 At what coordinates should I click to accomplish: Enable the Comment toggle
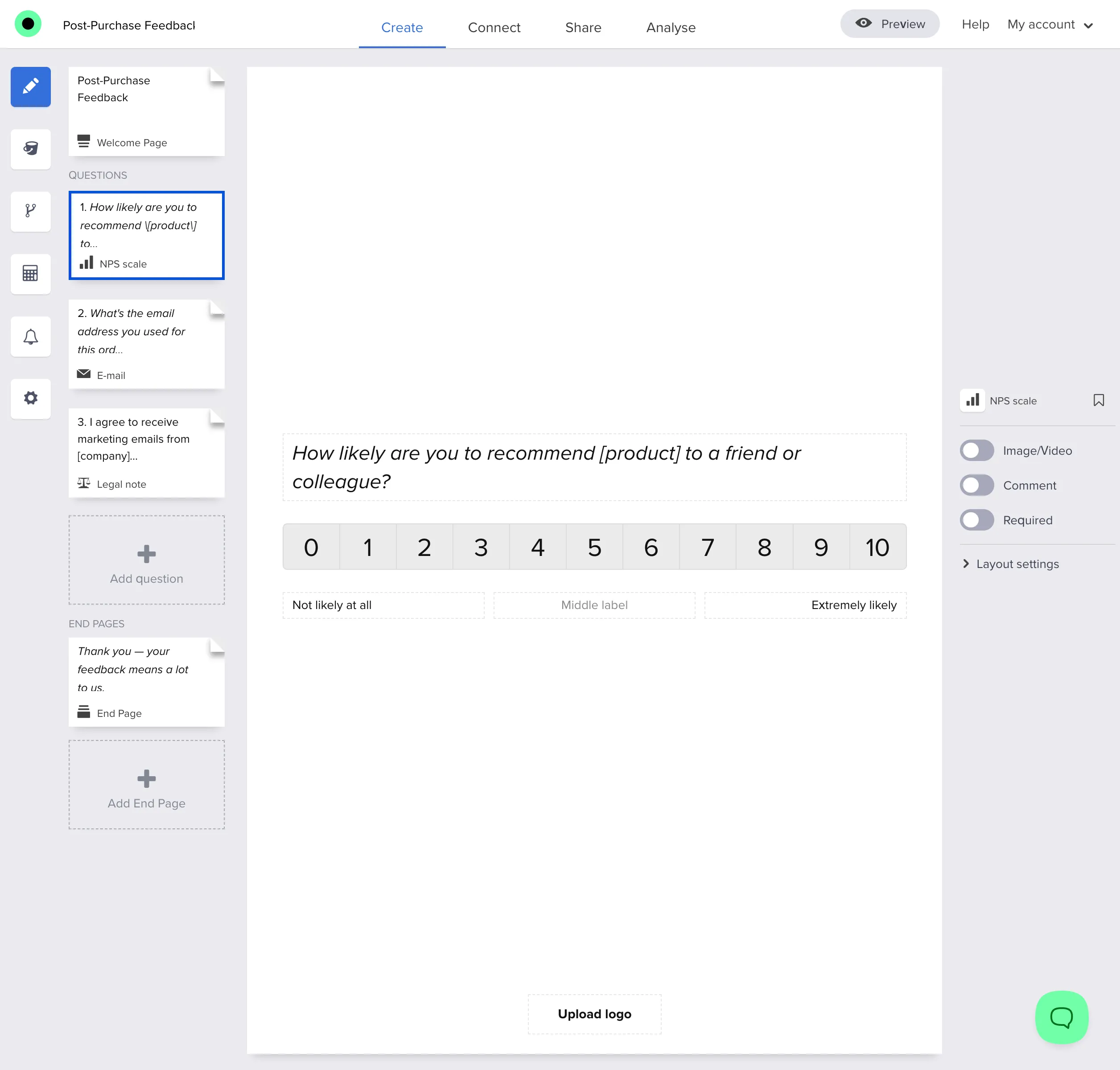977,486
